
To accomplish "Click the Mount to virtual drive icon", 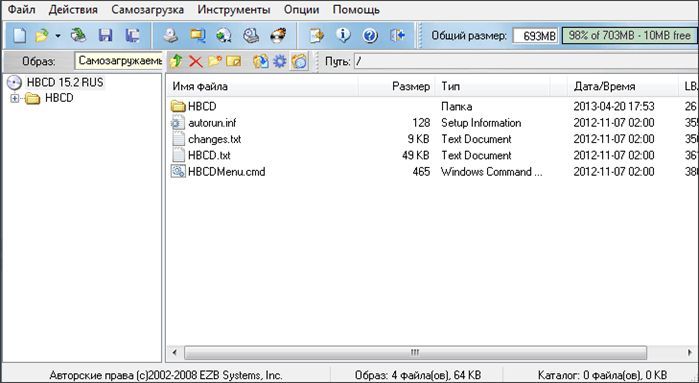I will (x=251, y=35).
